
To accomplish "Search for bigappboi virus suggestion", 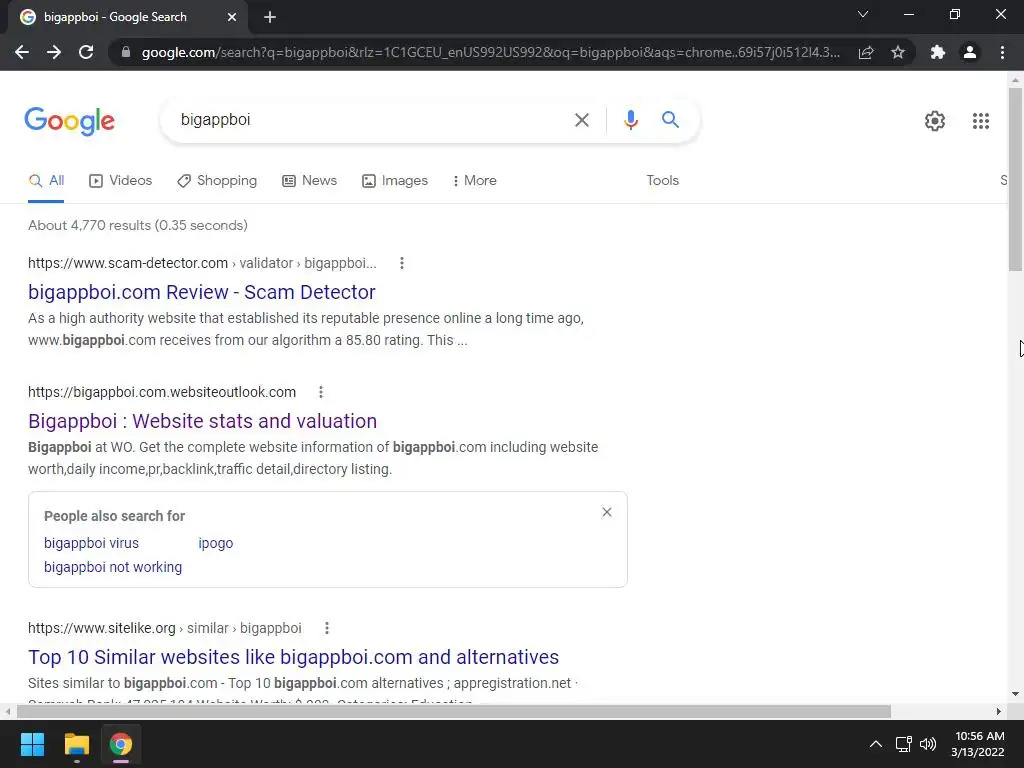I will [x=91, y=543].
